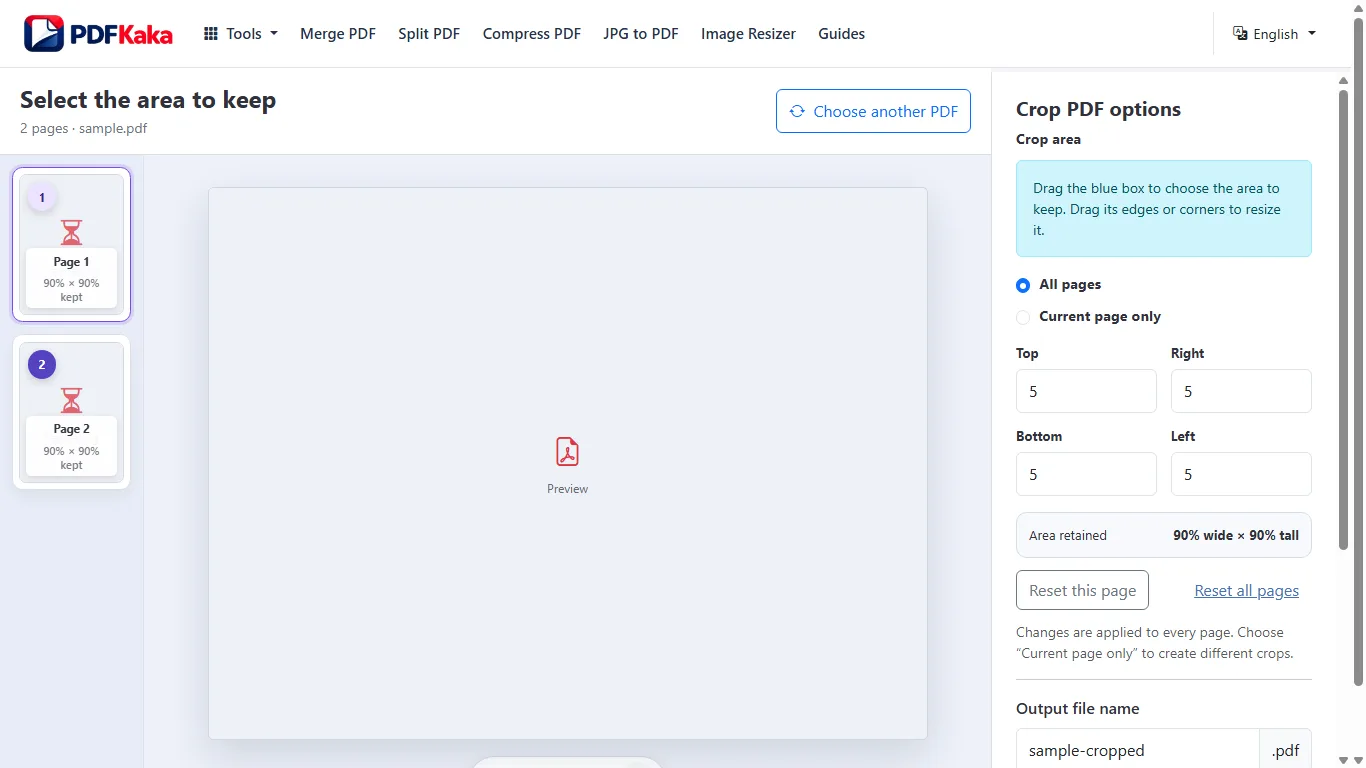The width and height of the screenshot is (1366, 768).
Task: Open the Guides page
Action: tap(841, 34)
